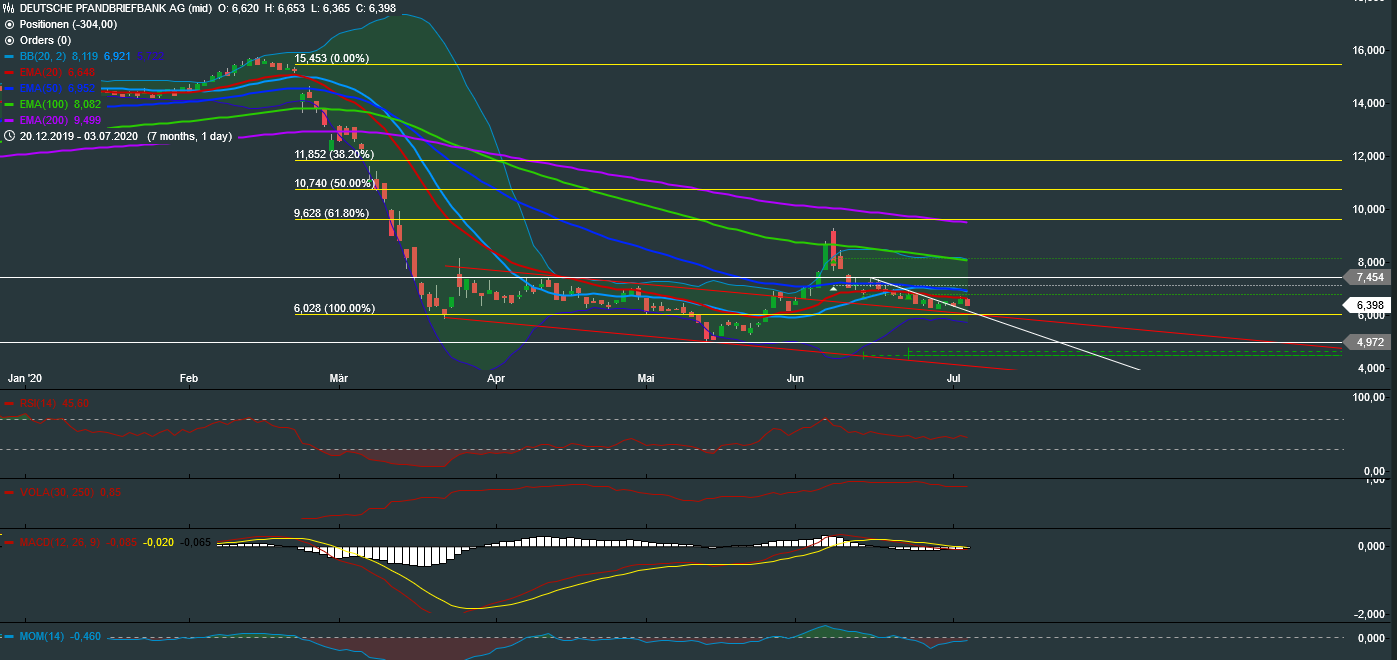Click the 8,000 price axis value
Screen dimensions: 1397x660
pos(1372,262)
